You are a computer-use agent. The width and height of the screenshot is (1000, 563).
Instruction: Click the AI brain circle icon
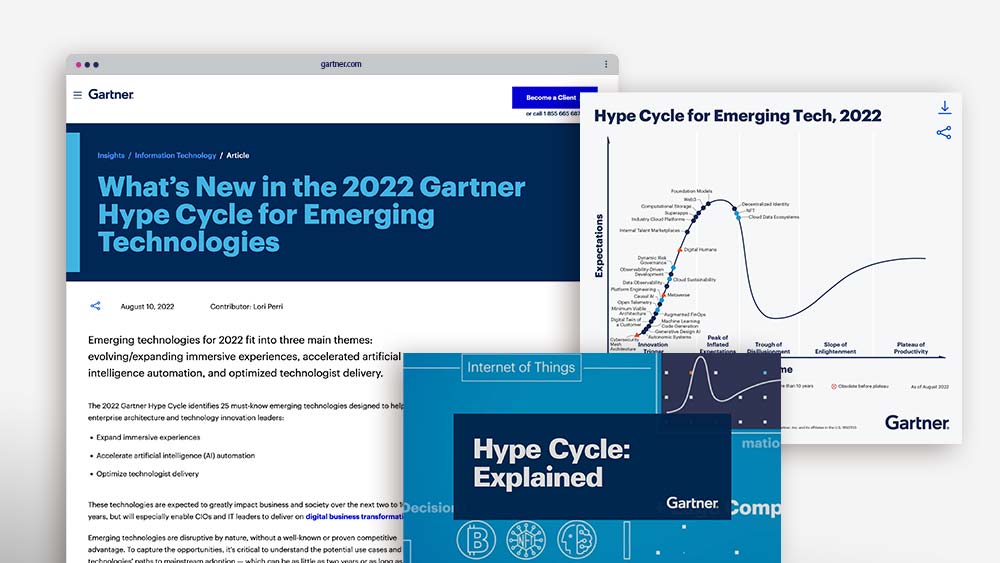click(577, 539)
